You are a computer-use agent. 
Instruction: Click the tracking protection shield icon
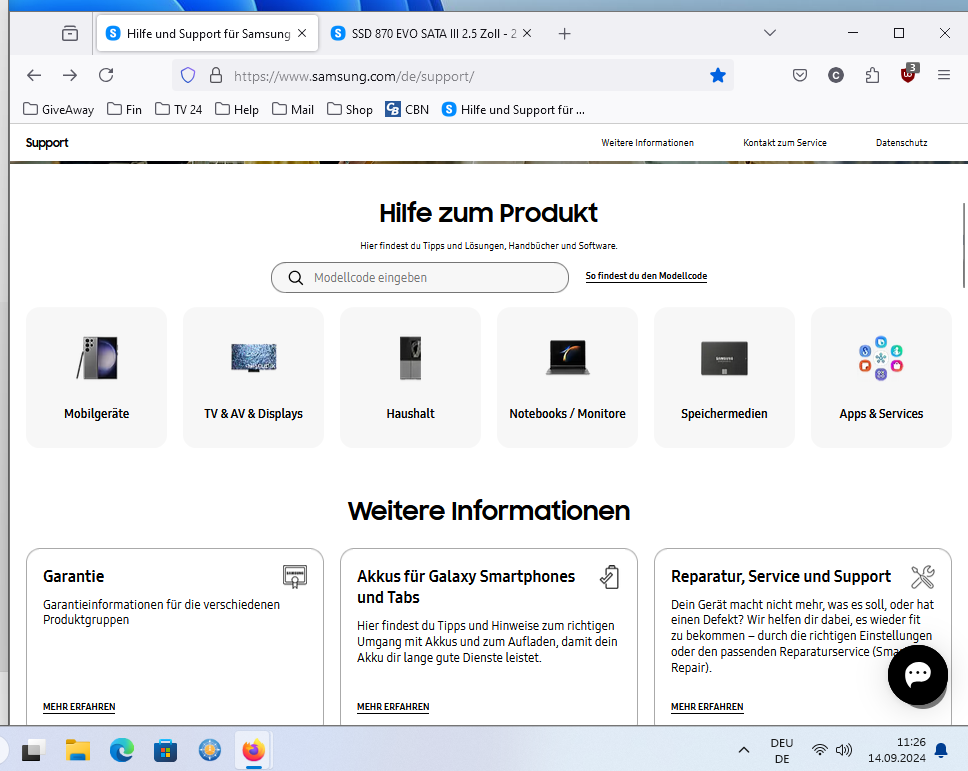pos(188,75)
